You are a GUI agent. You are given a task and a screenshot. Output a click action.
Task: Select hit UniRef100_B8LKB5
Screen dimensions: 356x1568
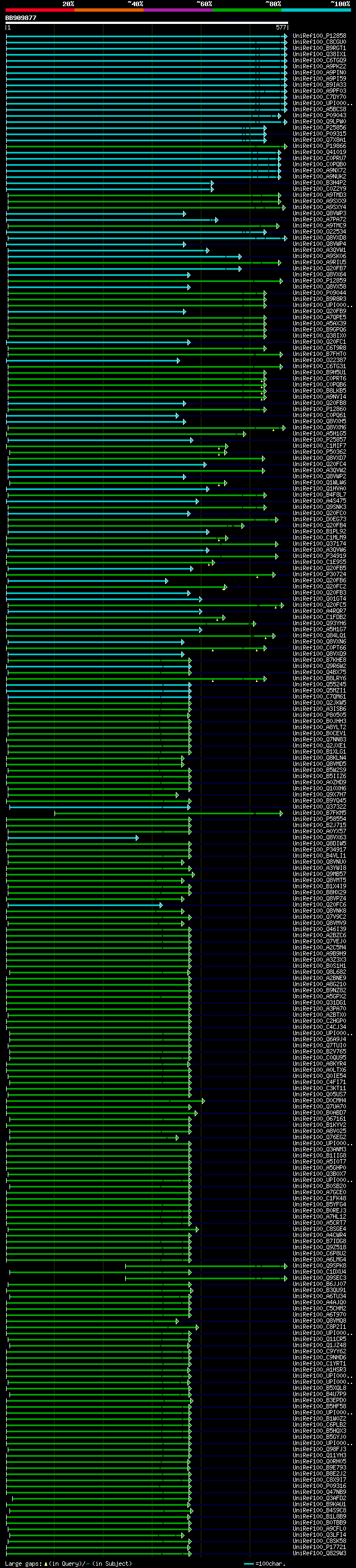tap(319, 391)
